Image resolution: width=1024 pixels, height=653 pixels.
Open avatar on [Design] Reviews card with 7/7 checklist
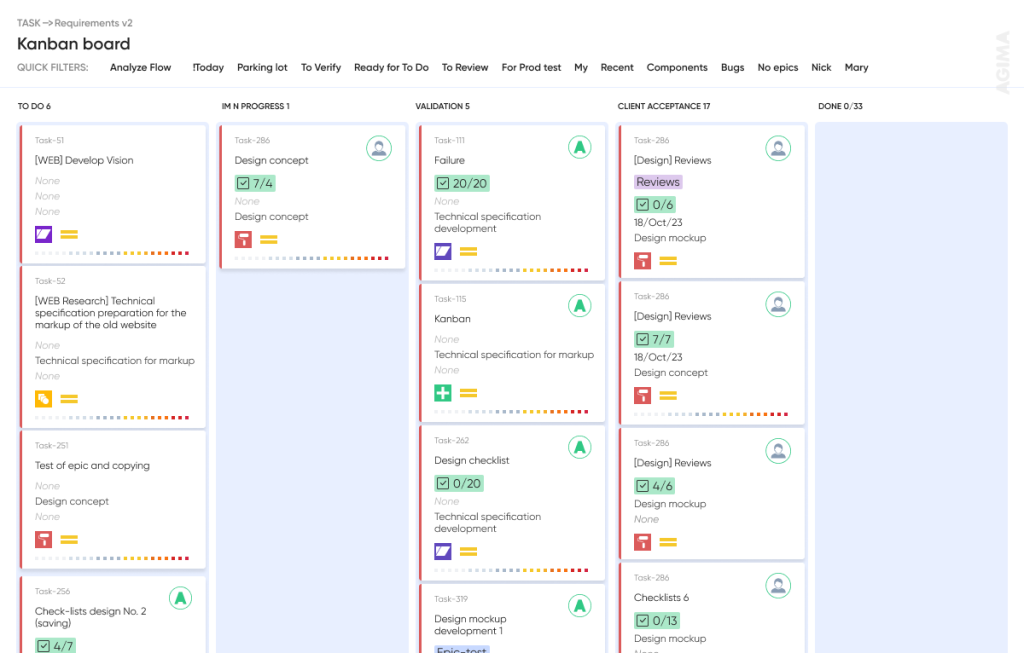click(778, 304)
